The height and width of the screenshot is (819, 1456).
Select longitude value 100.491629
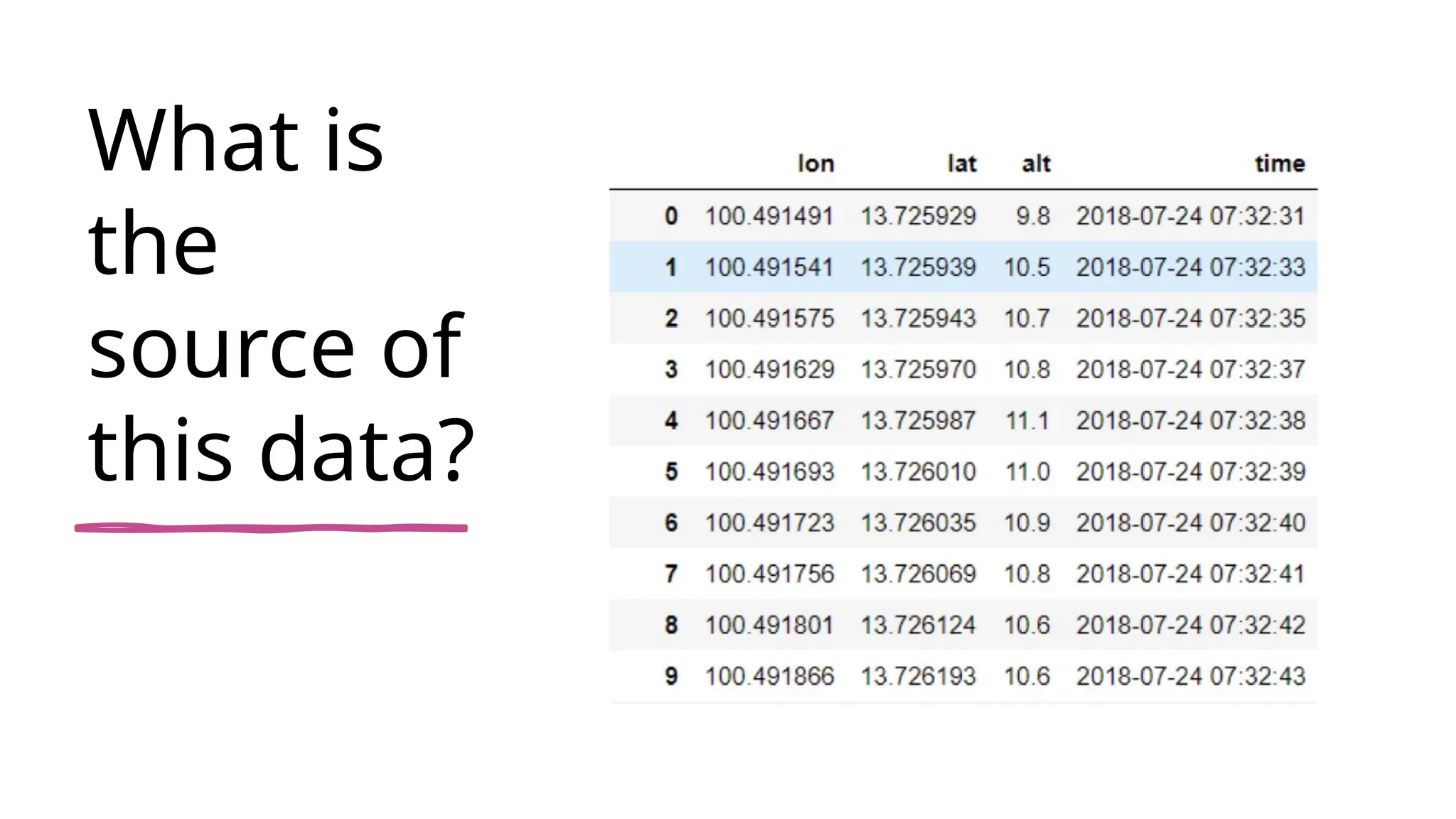tap(769, 369)
